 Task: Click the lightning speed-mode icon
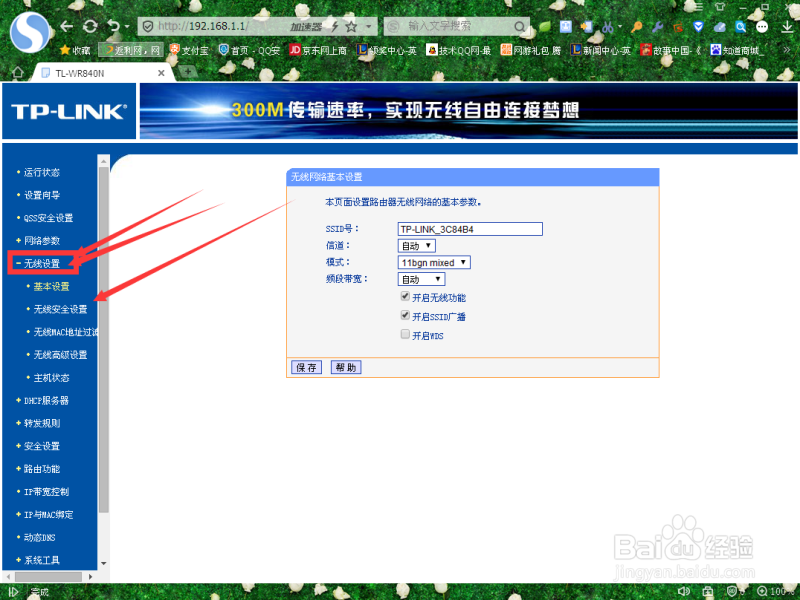335,27
